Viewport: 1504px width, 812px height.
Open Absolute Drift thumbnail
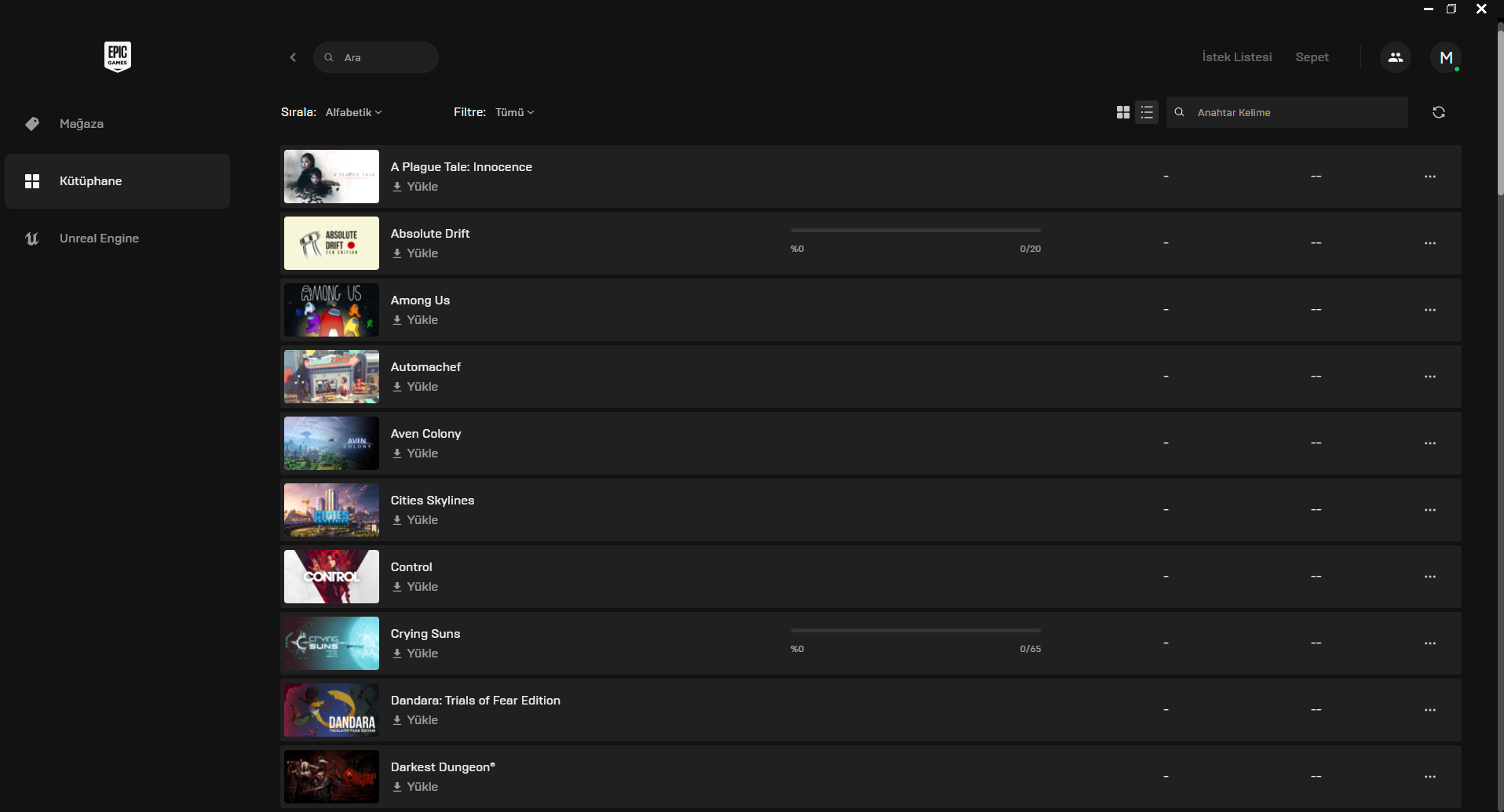pyautogui.click(x=331, y=243)
